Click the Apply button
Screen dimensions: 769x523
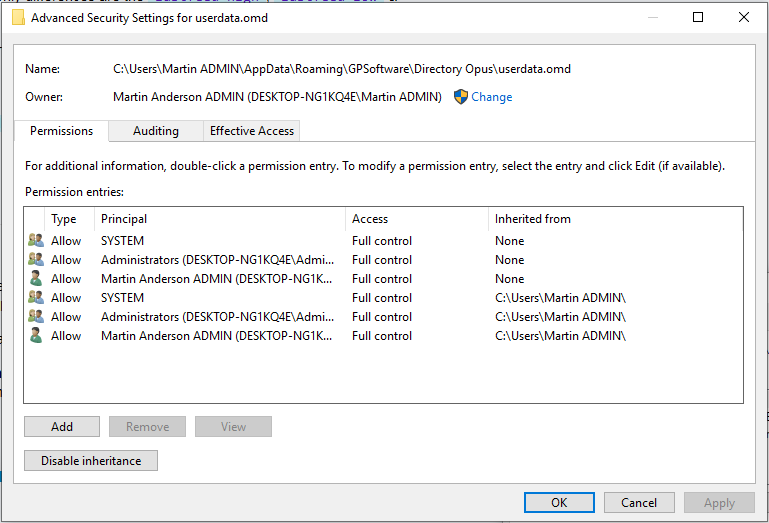click(719, 502)
